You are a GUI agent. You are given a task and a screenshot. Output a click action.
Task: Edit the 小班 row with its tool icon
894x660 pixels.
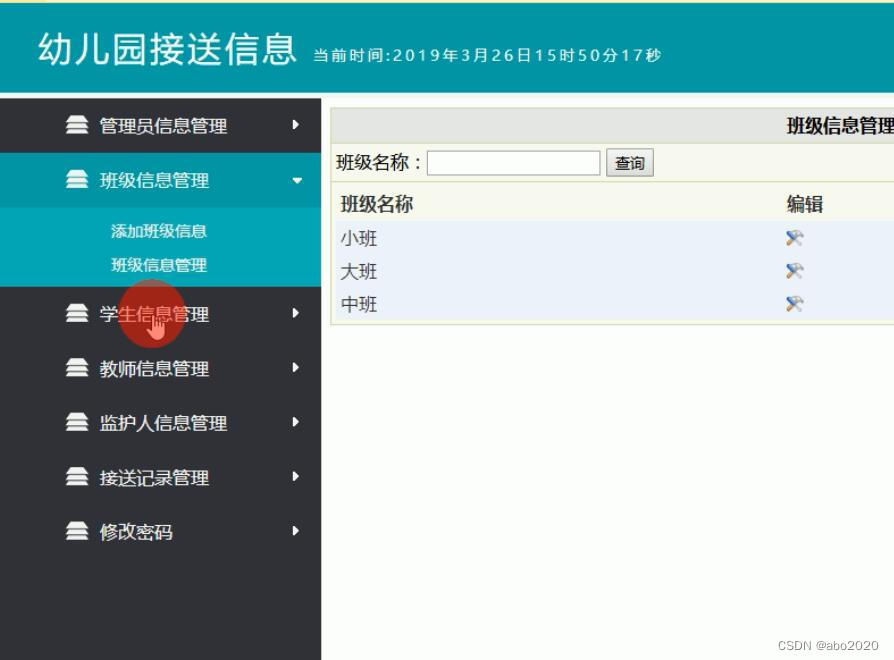(794, 238)
